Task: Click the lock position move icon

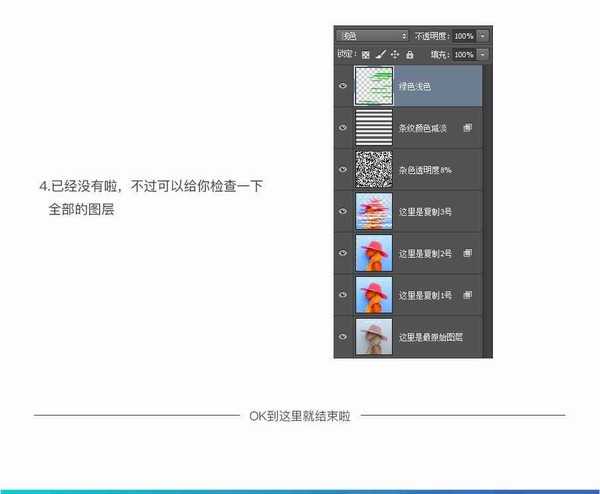Action: [x=395, y=54]
